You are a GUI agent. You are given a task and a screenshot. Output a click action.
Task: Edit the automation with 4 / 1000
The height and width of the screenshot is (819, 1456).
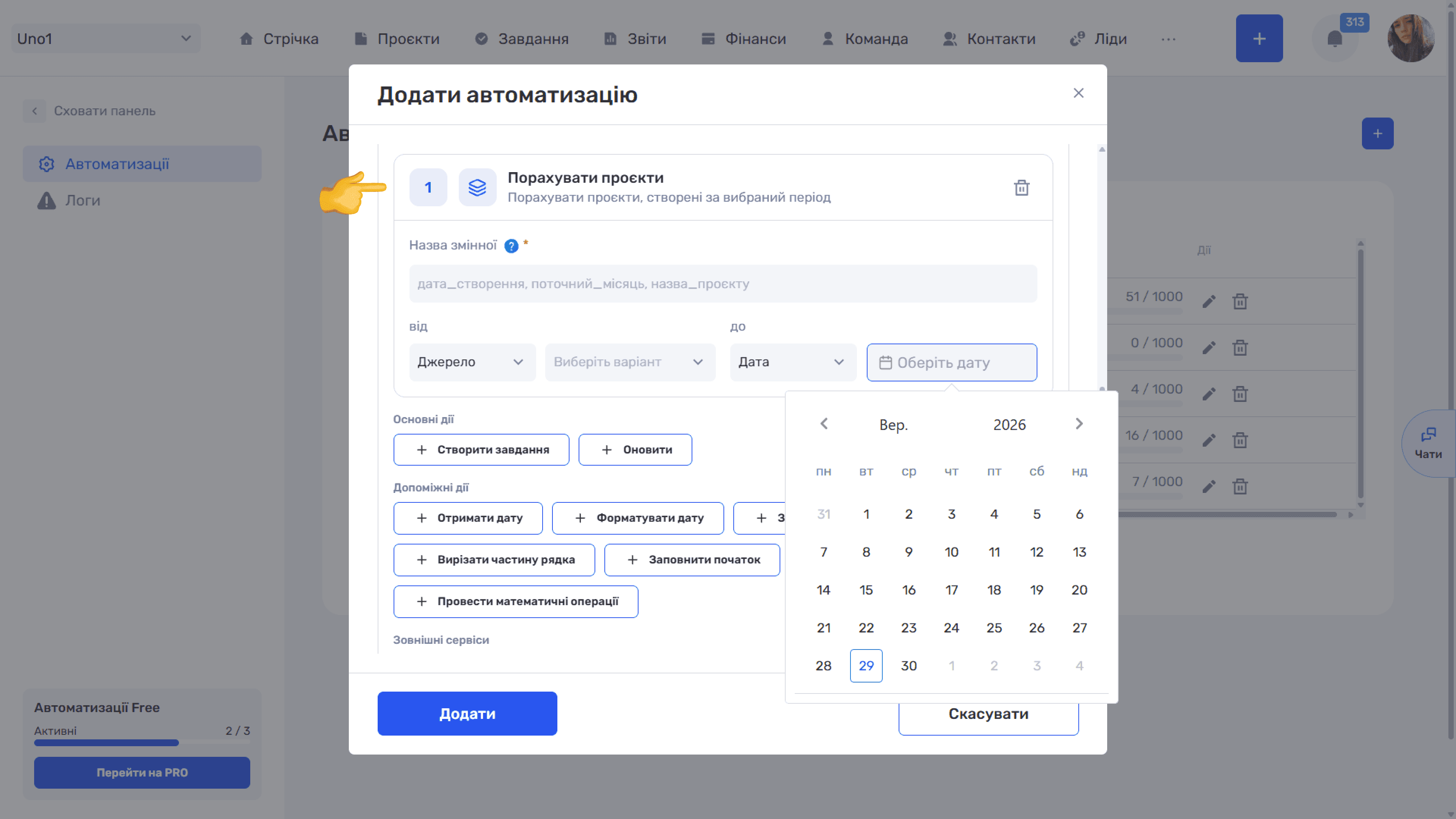(1208, 394)
